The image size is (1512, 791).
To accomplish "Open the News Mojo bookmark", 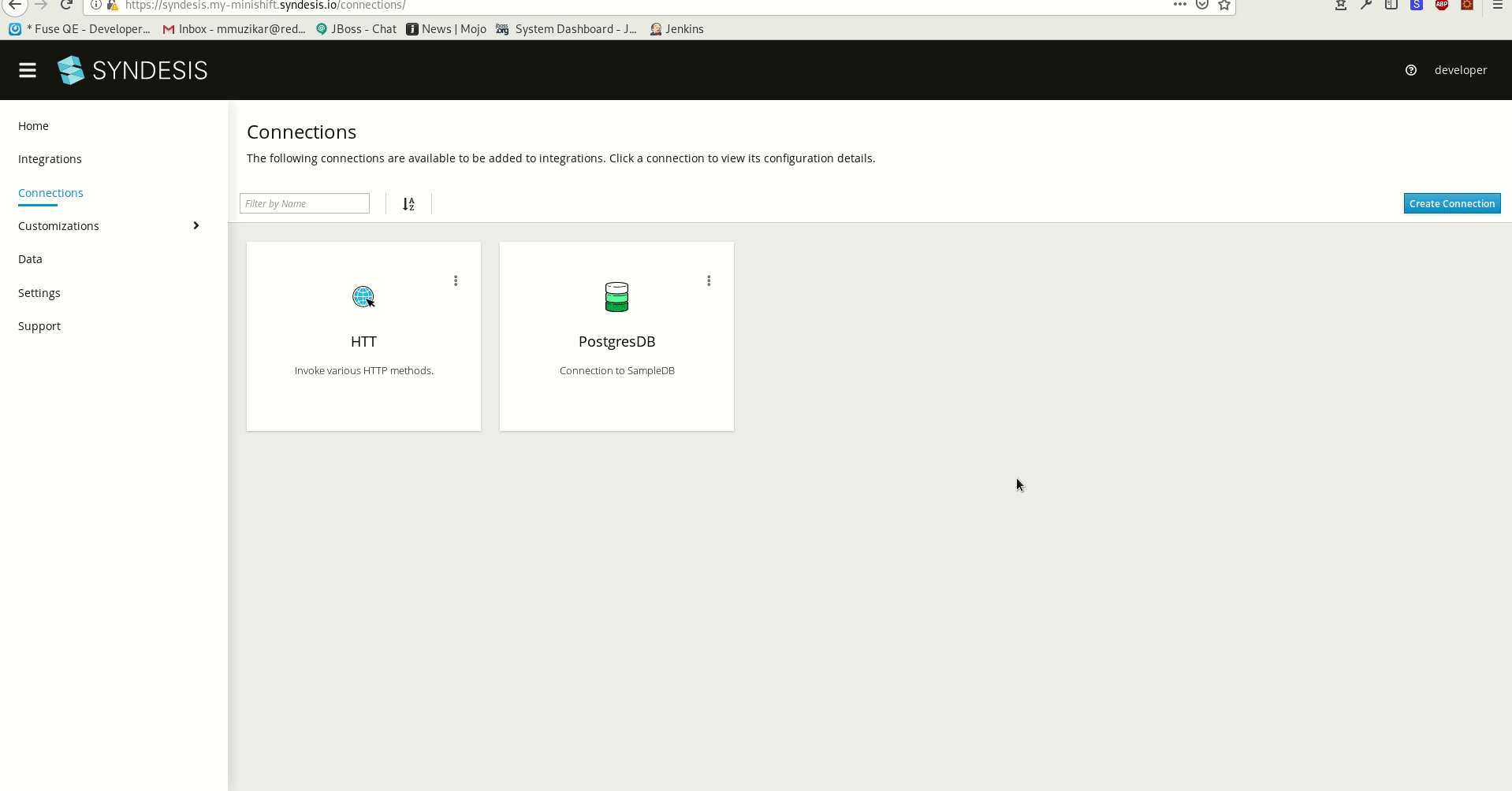I will 446,29.
